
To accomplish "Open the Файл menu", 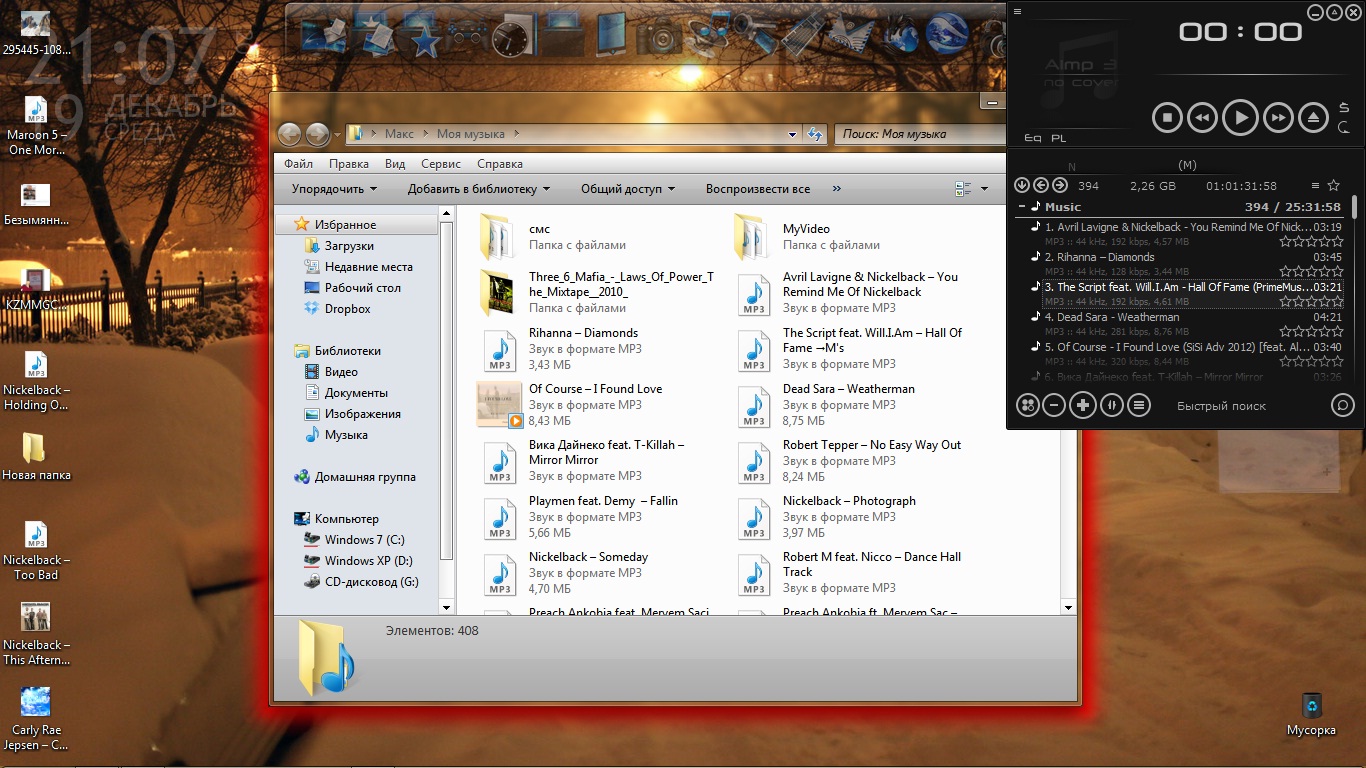I will pyautogui.click(x=298, y=164).
